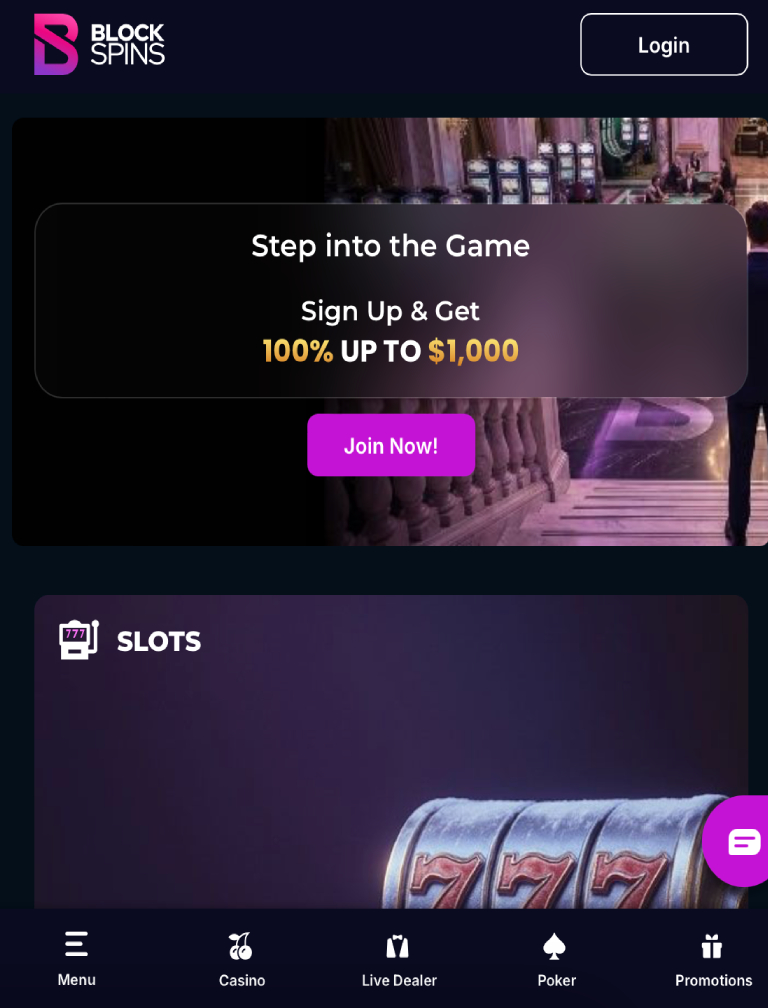Viewport: 768px width, 1008px height.
Task: Click the 777 slot machine icon
Action: (78, 640)
